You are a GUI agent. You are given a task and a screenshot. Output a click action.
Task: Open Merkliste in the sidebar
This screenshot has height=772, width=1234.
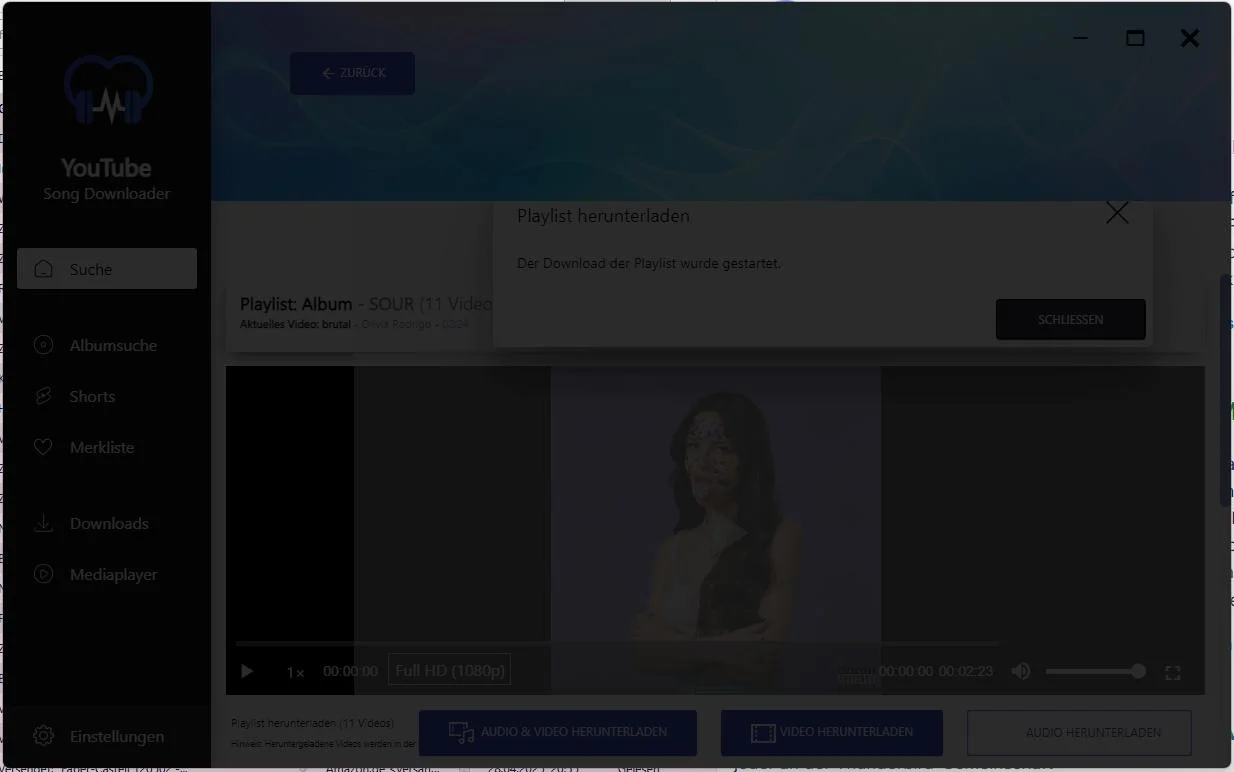pyautogui.click(x=107, y=447)
